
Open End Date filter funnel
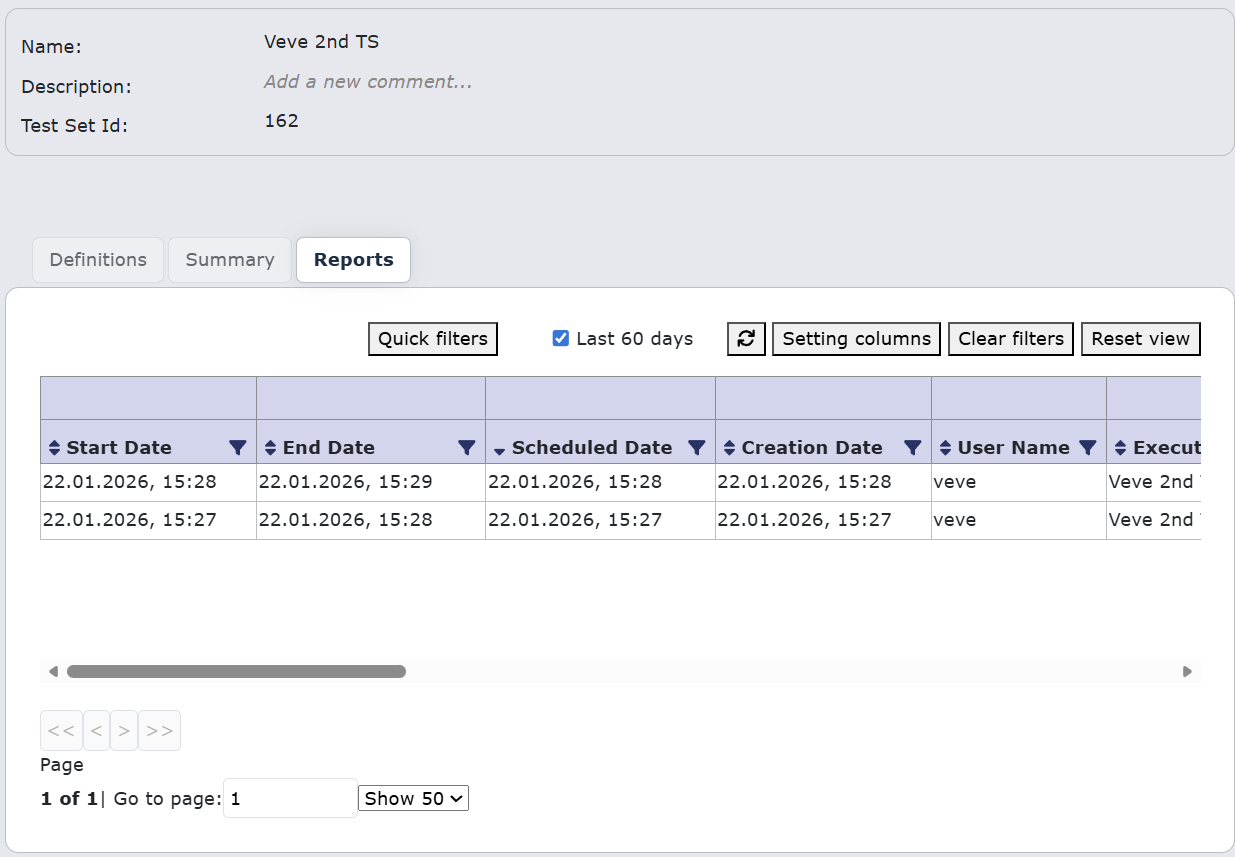click(466, 448)
